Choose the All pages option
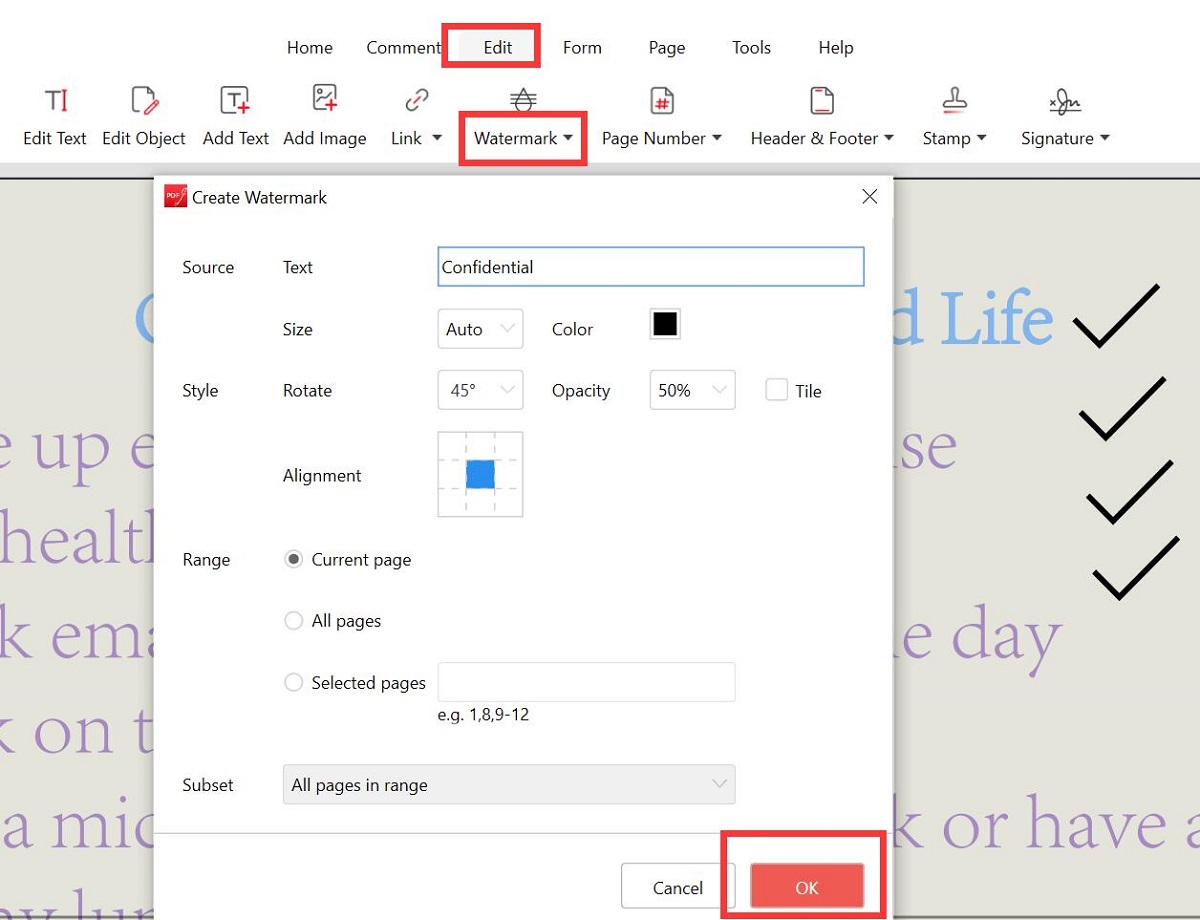 293,621
